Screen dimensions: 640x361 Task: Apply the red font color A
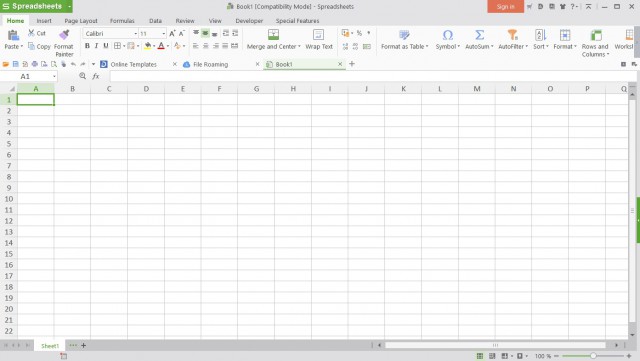(161, 46)
